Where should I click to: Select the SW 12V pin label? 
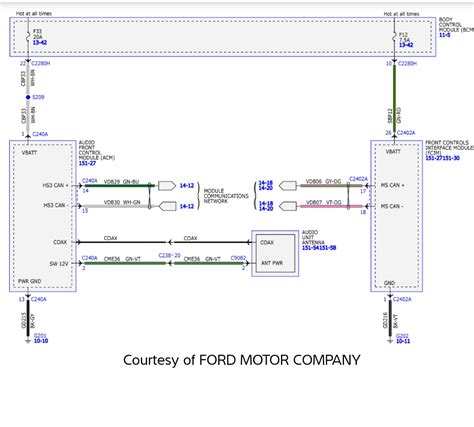pos(59,264)
